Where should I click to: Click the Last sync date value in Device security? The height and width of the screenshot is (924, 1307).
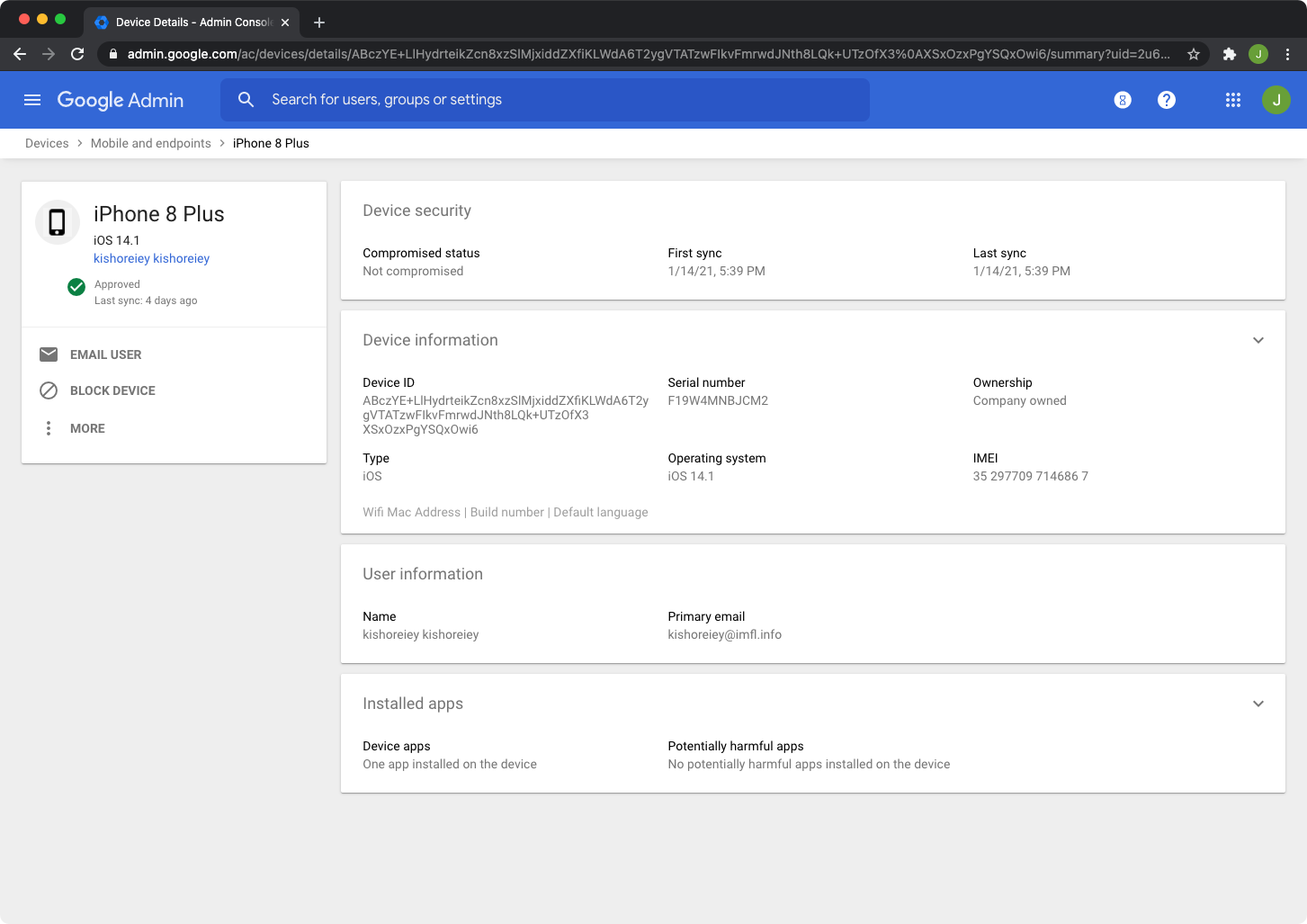click(x=1021, y=271)
